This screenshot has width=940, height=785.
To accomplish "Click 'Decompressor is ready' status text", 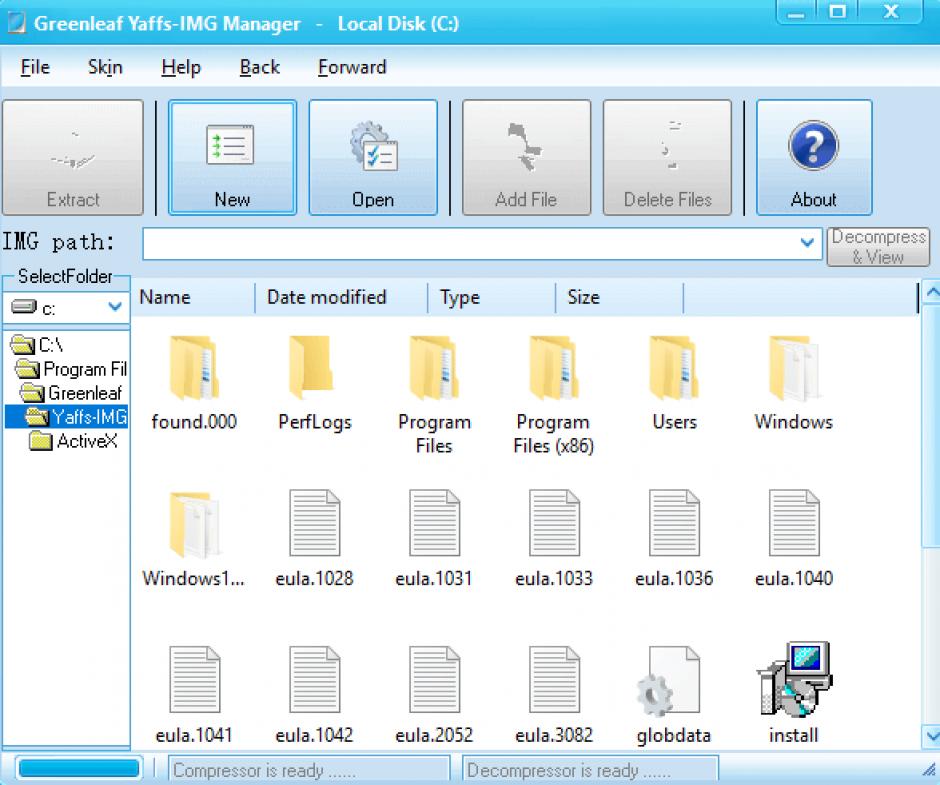I will pyautogui.click(x=568, y=770).
